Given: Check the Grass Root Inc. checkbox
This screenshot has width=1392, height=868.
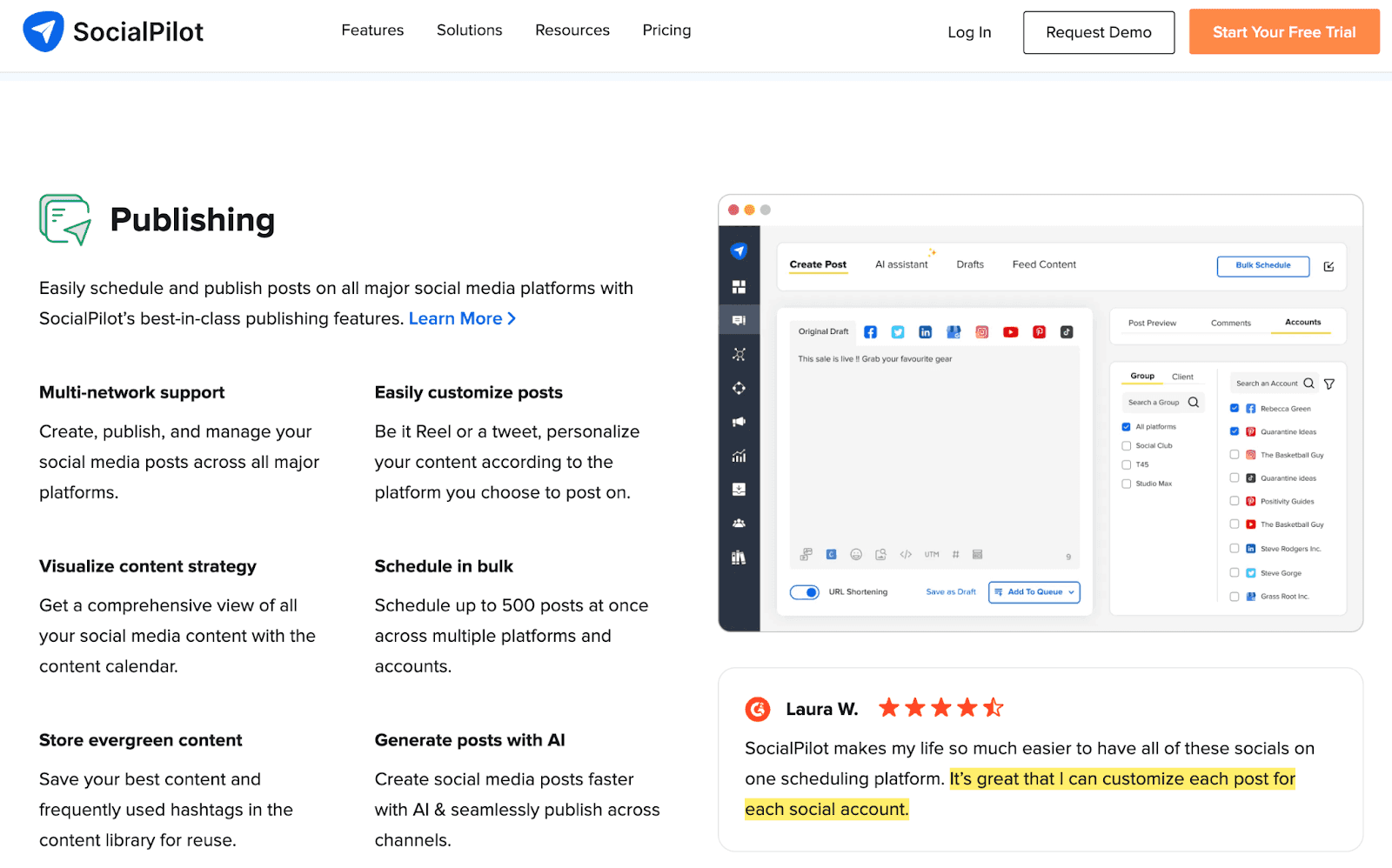Looking at the screenshot, I should [1235, 597].
